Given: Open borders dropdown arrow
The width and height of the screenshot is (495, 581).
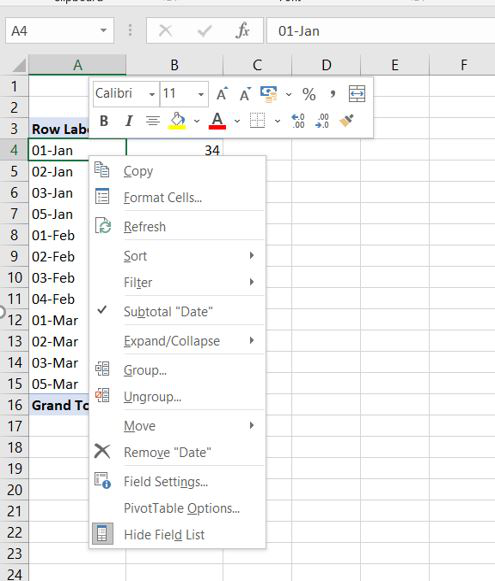Looking at the screenshot, I should tap(277, 121).
